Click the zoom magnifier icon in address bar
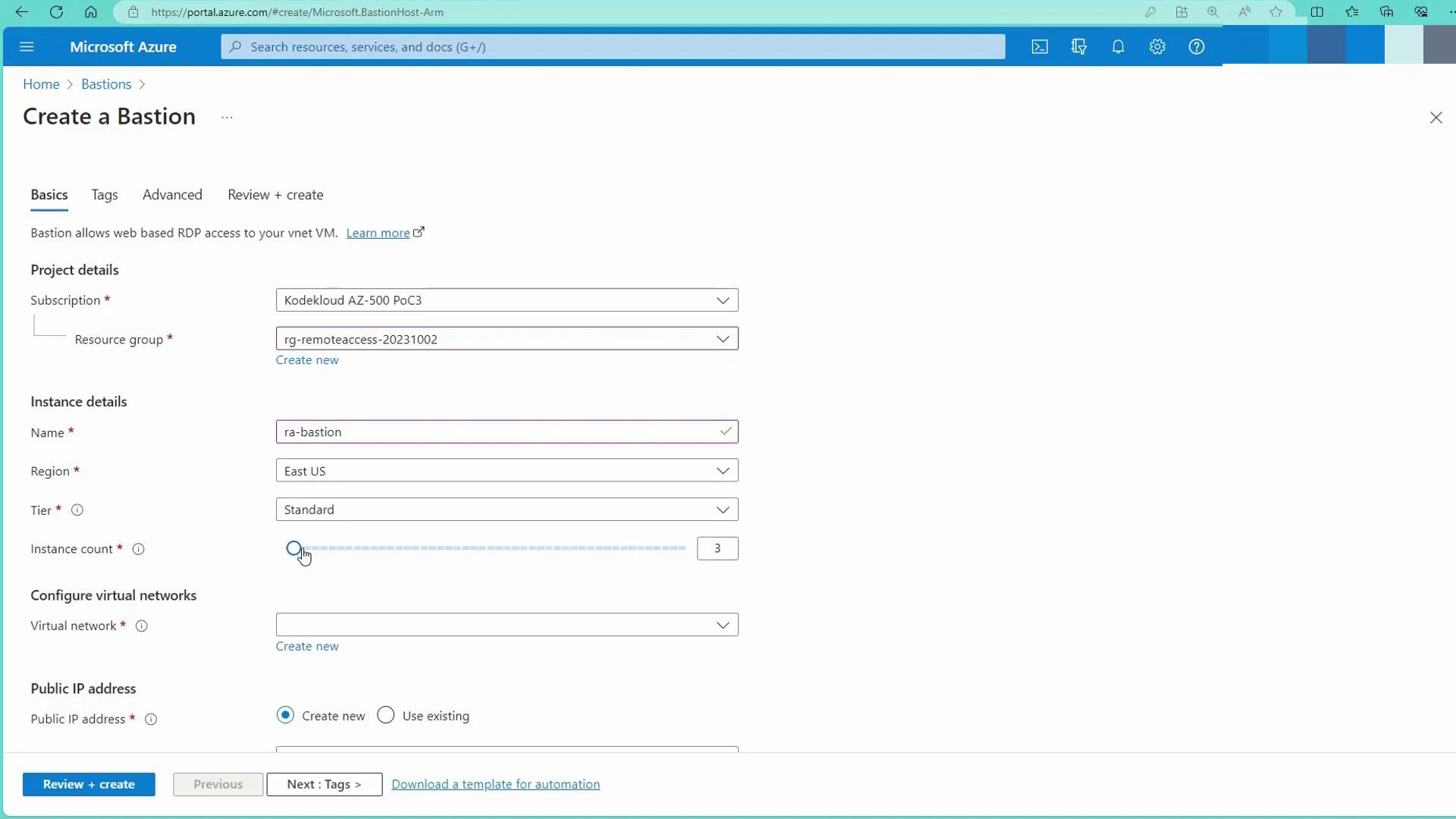 pos(1213,12)
